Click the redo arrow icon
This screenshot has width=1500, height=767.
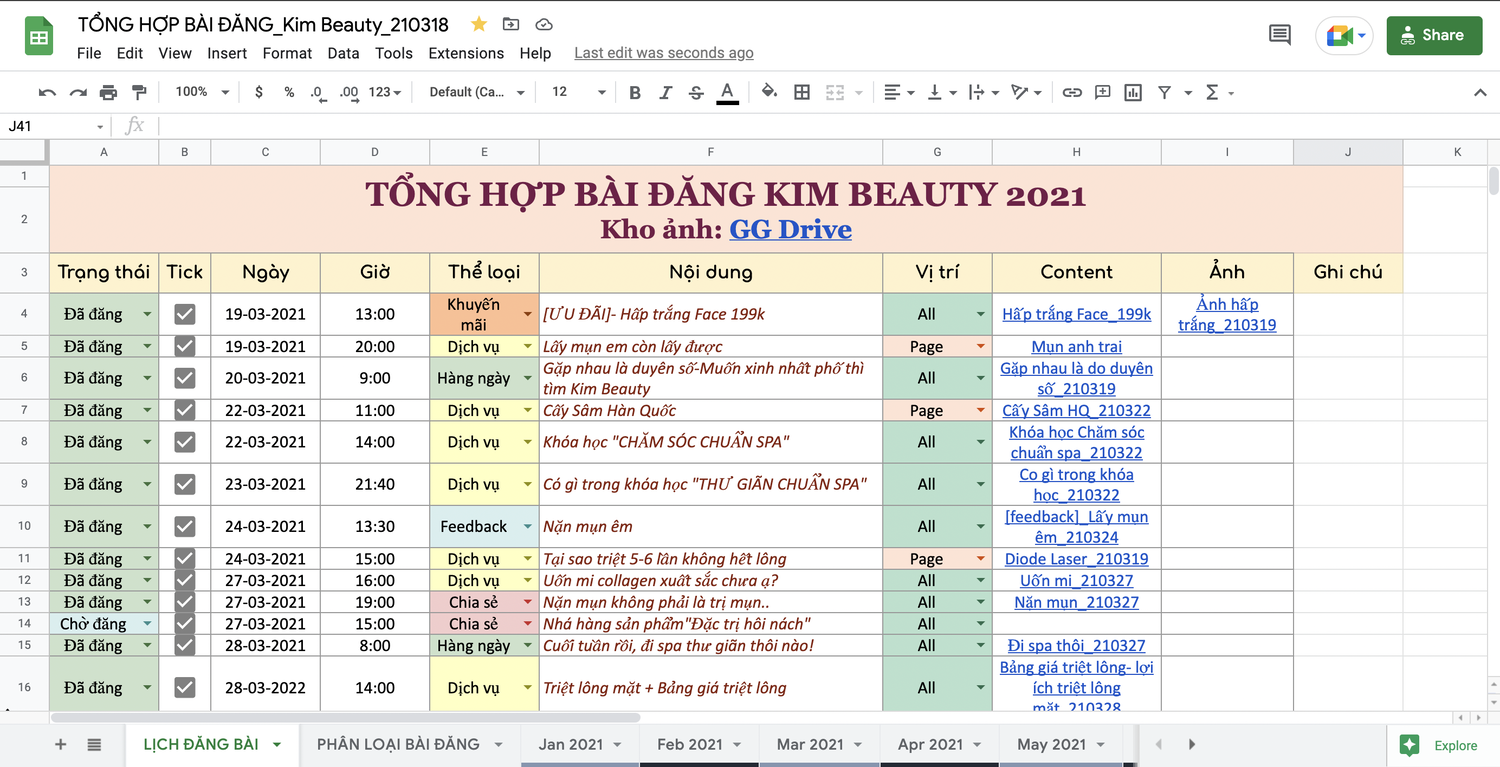coord(78,92)
